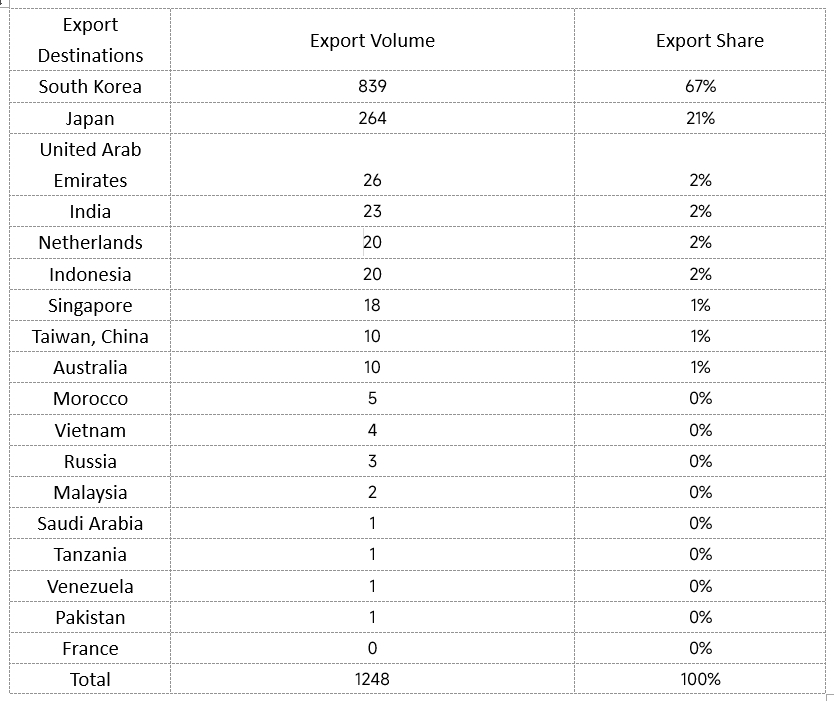This screenshot has width=834, height=701.
Task: Click the Export Destinations header cell
Action: click(90, 40)
